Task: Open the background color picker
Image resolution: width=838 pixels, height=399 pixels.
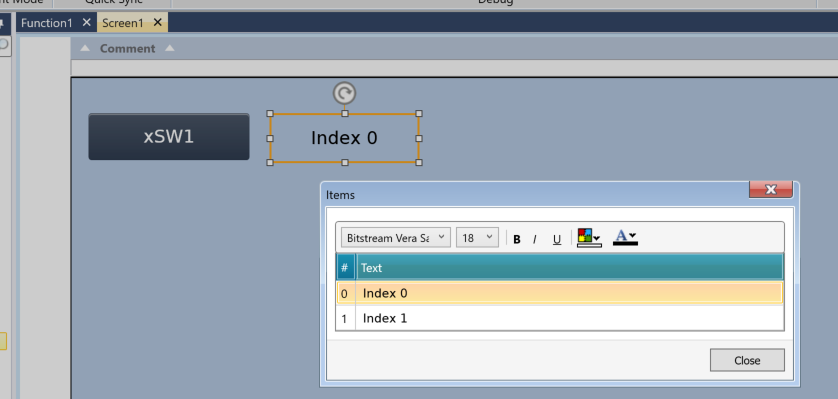Action: [589, 238]
